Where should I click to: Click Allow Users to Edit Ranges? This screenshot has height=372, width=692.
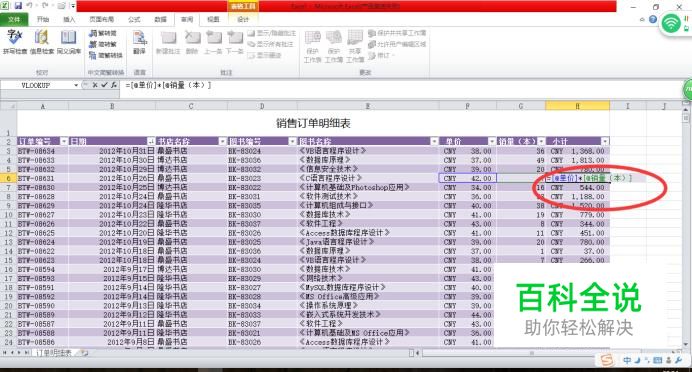click(397, 44)
